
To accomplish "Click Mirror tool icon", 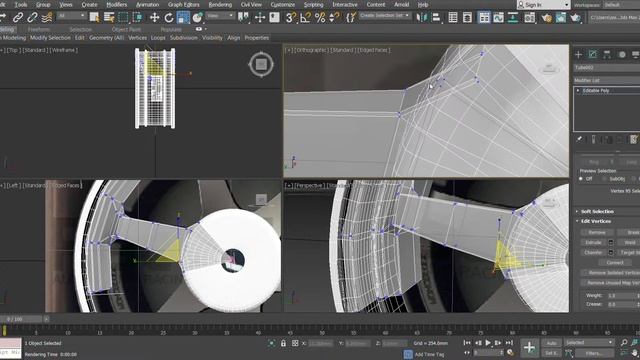I will pos(421,17).
